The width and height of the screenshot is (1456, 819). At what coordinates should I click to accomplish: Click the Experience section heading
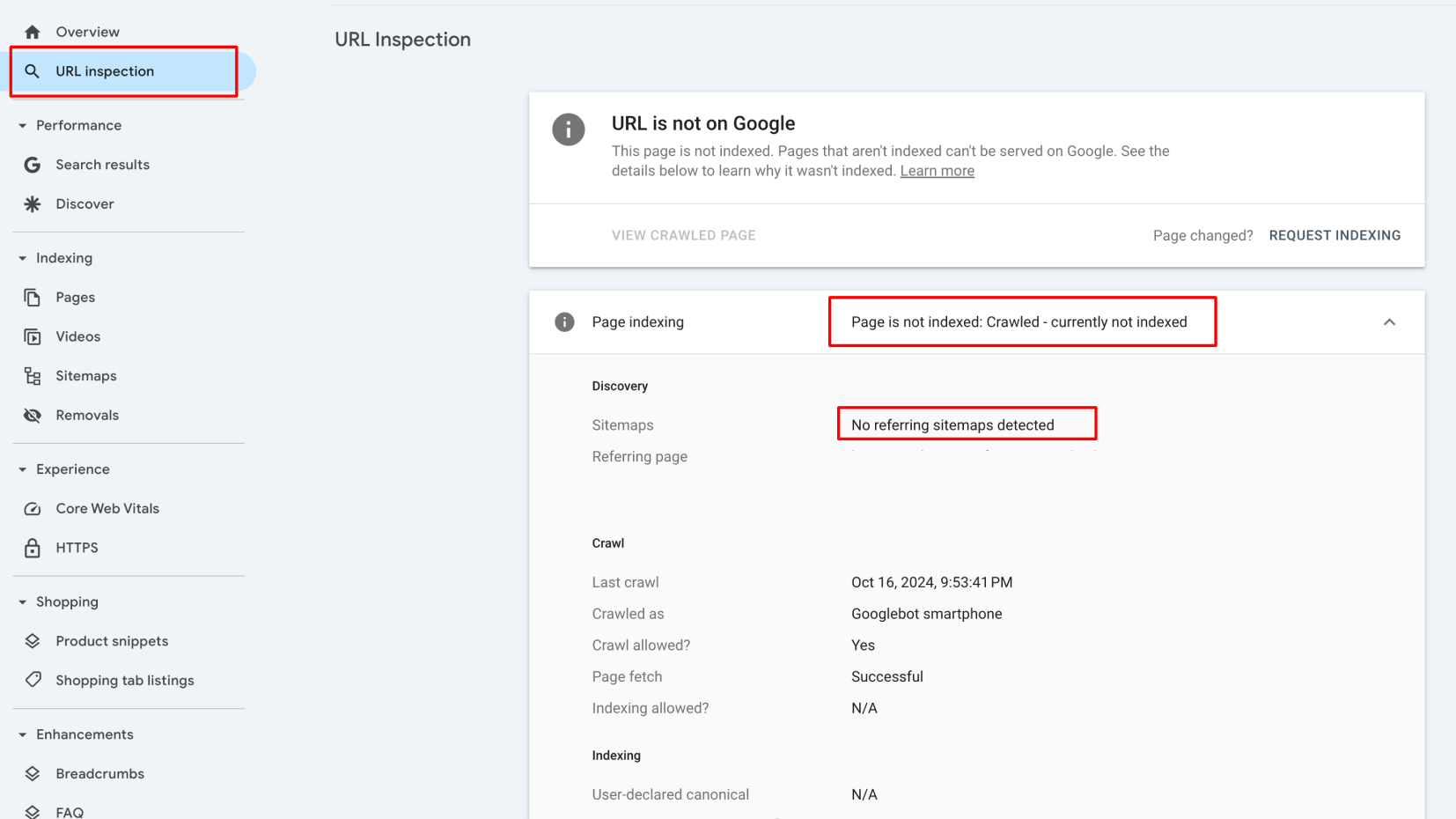(x=73, y=469)
